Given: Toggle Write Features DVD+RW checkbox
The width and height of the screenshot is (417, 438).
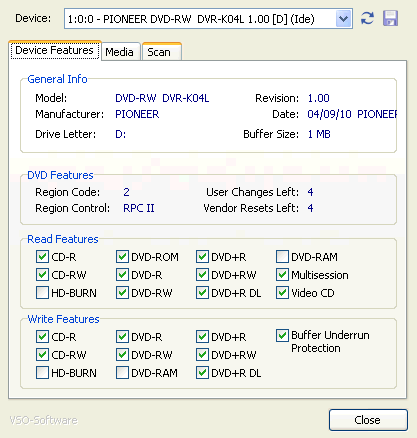Looking at the screenshot, I should tap(202, 355).
